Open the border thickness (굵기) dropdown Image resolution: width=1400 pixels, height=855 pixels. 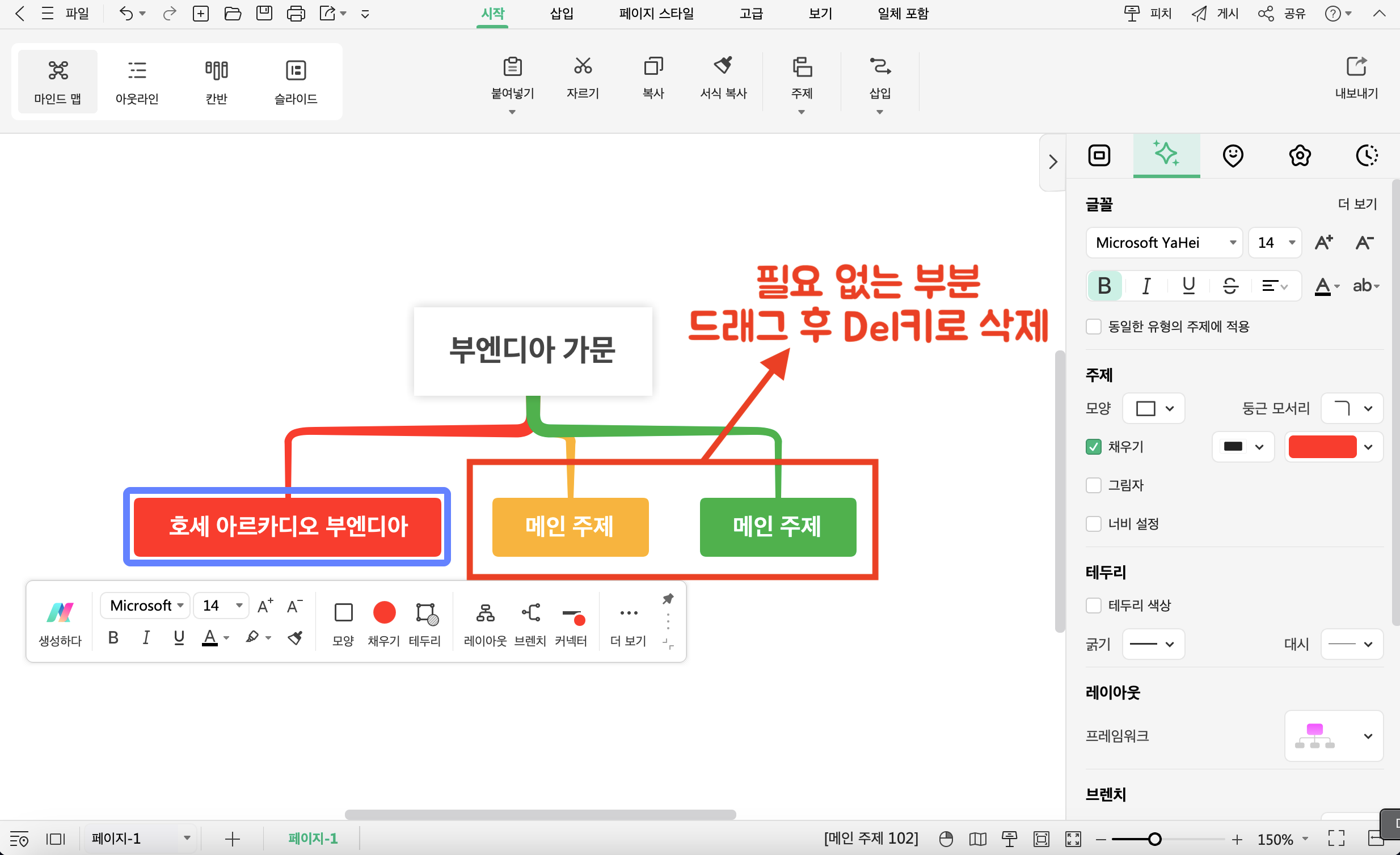(x=1153, y=644)
